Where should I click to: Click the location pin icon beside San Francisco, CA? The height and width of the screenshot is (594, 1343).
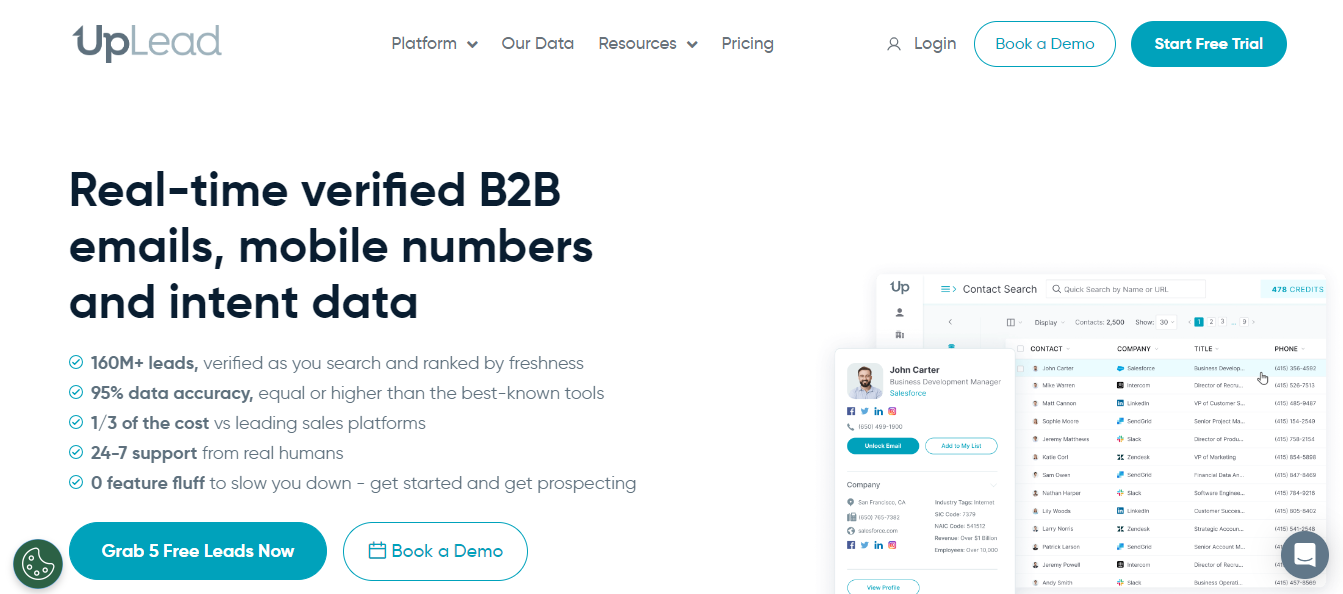tap(850, 503)
